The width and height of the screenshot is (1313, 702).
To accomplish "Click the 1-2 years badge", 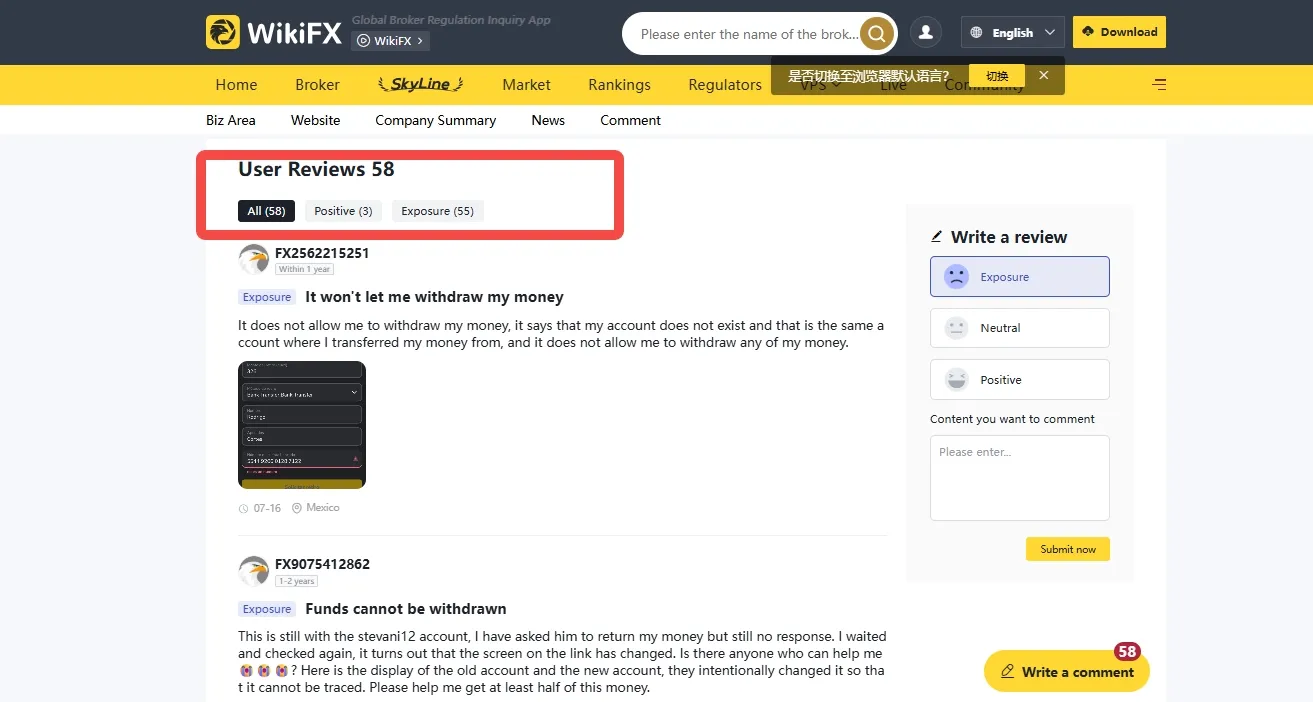I will [296, 581].
